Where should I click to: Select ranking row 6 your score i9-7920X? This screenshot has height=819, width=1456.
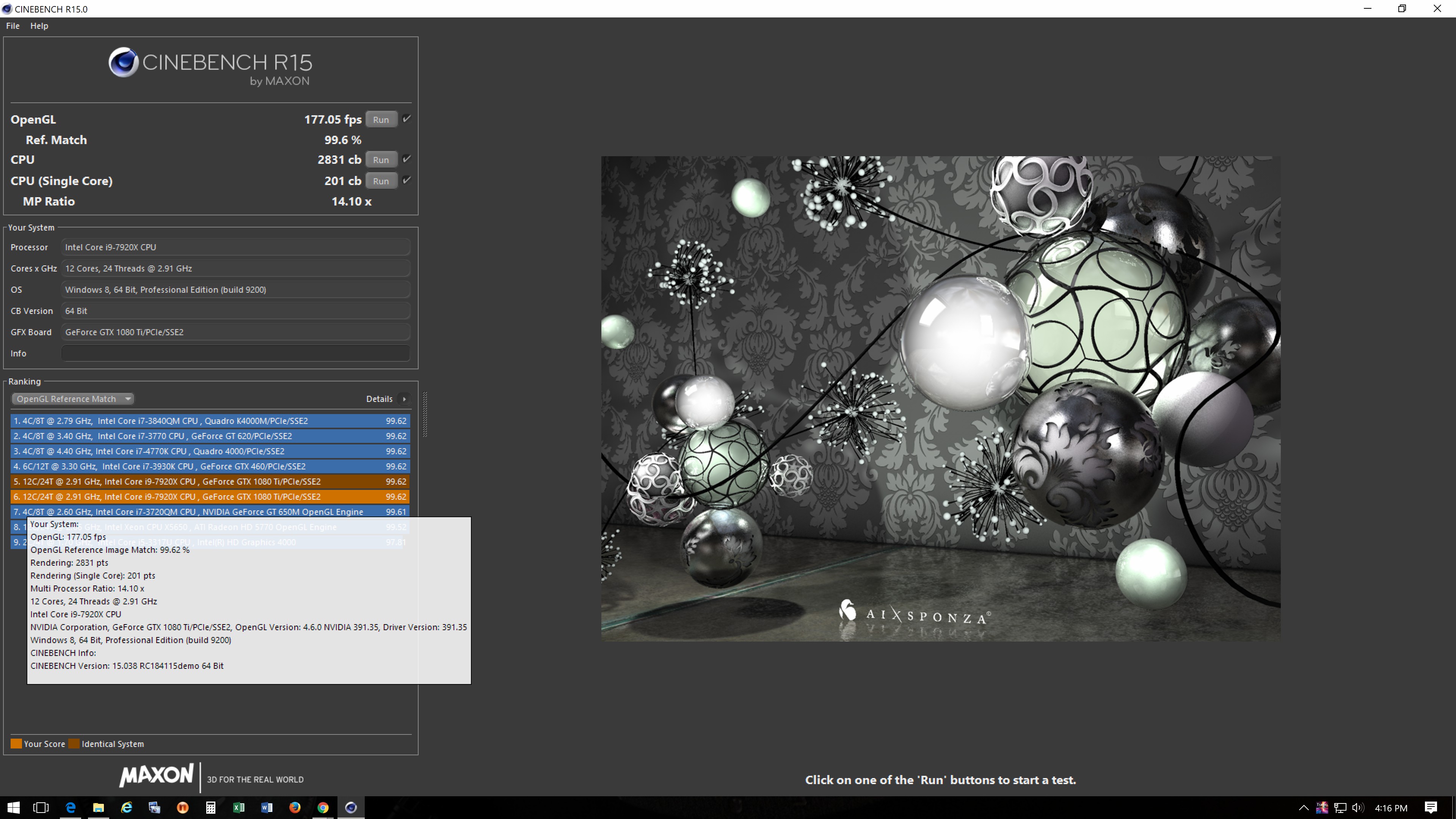click(x=210, y=497)
